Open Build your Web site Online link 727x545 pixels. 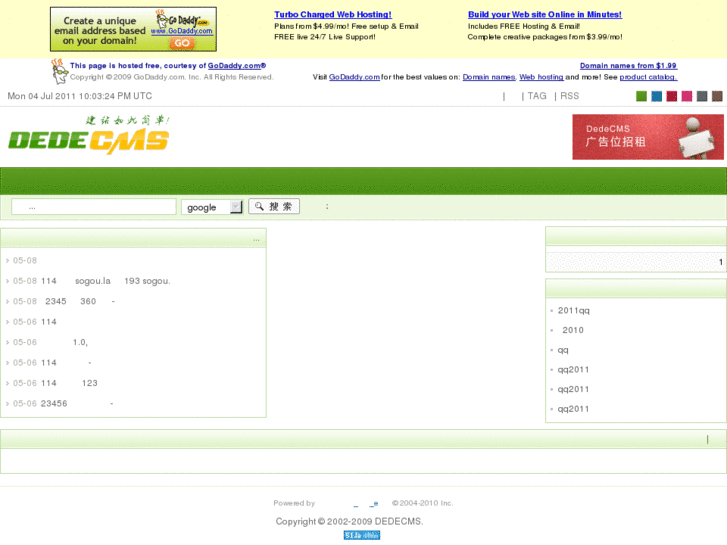click(545, 14)
